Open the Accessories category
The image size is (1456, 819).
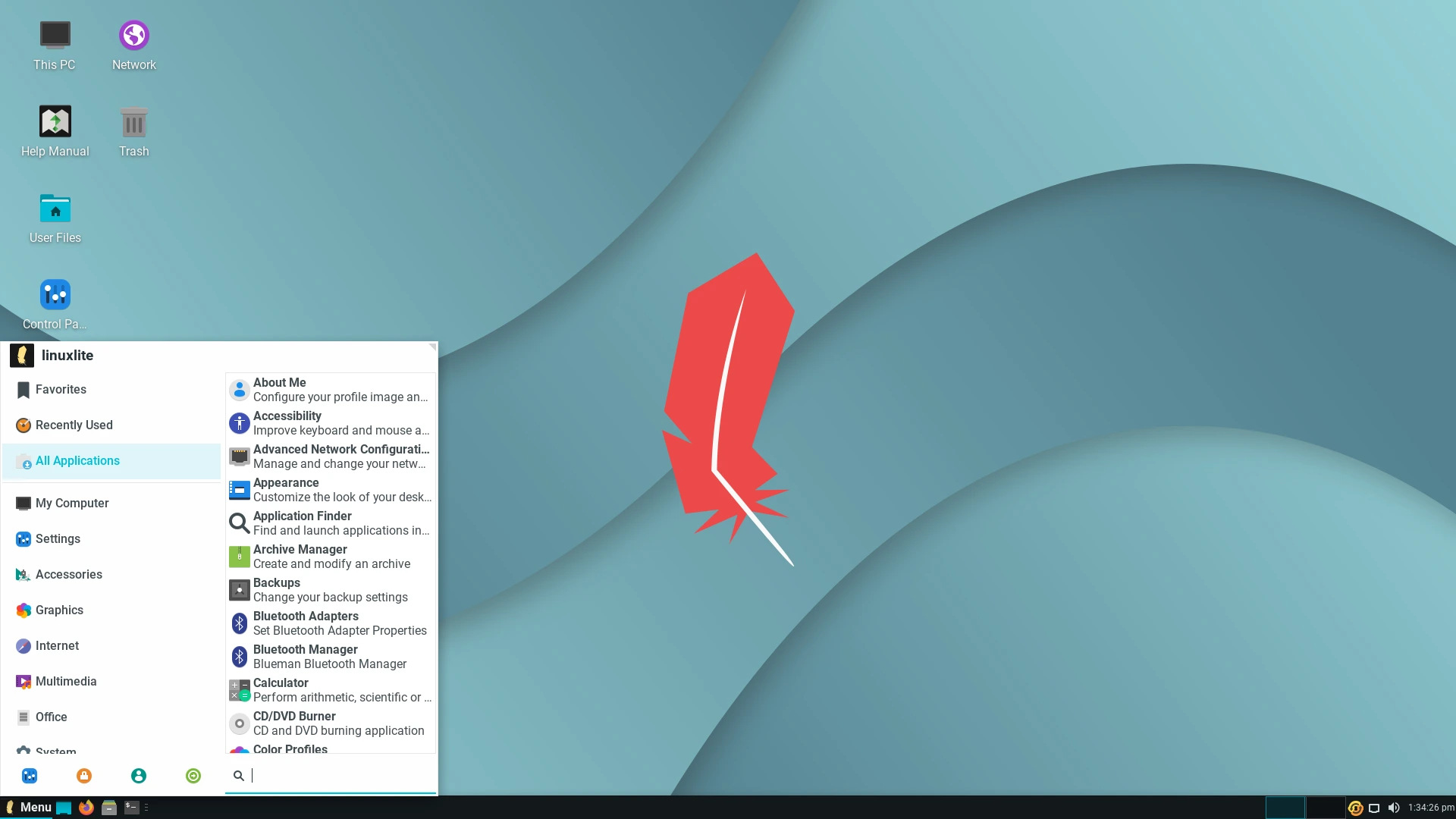pos(111,575)
